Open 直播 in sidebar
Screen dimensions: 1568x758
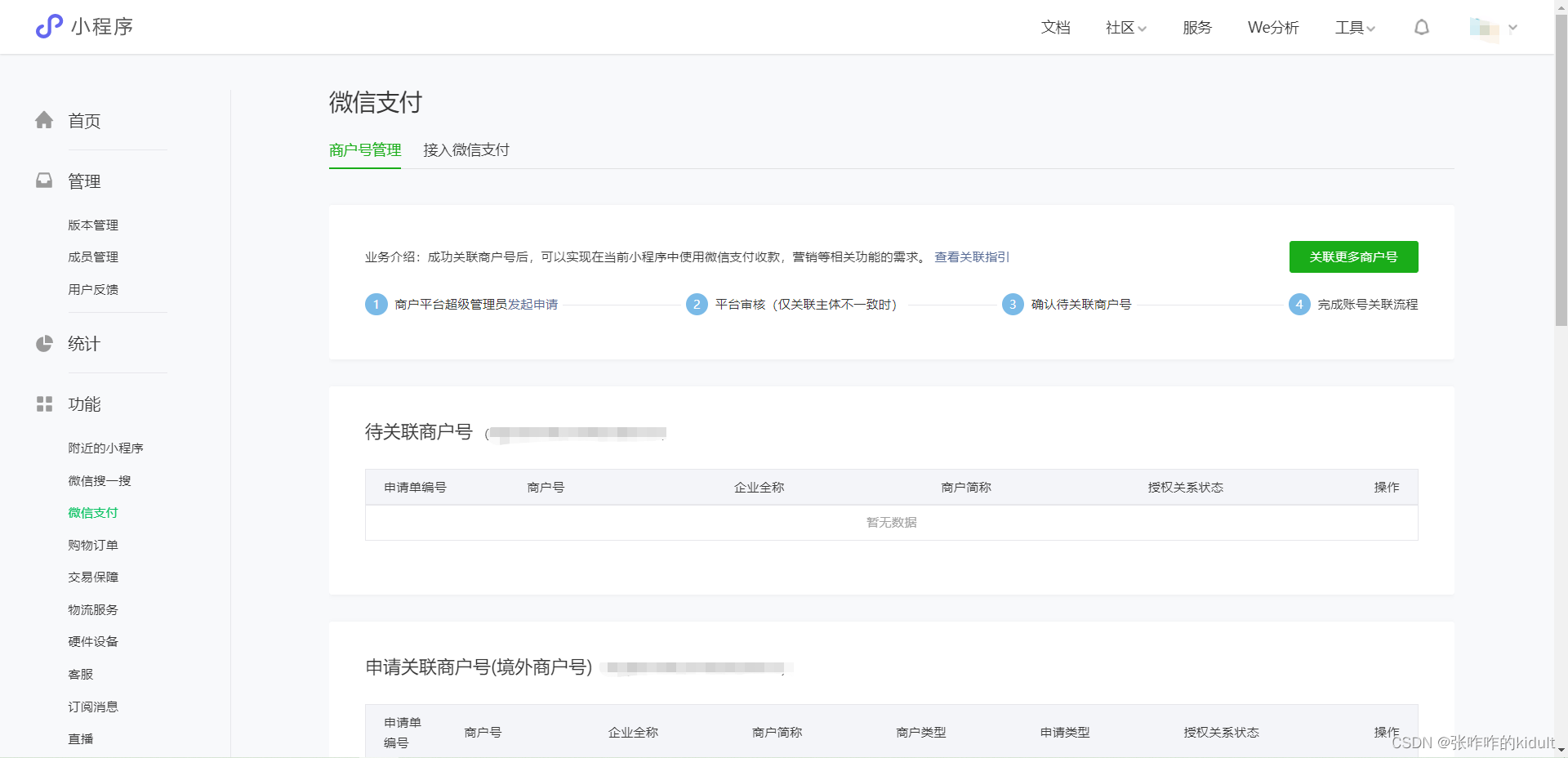pos(81,739)
